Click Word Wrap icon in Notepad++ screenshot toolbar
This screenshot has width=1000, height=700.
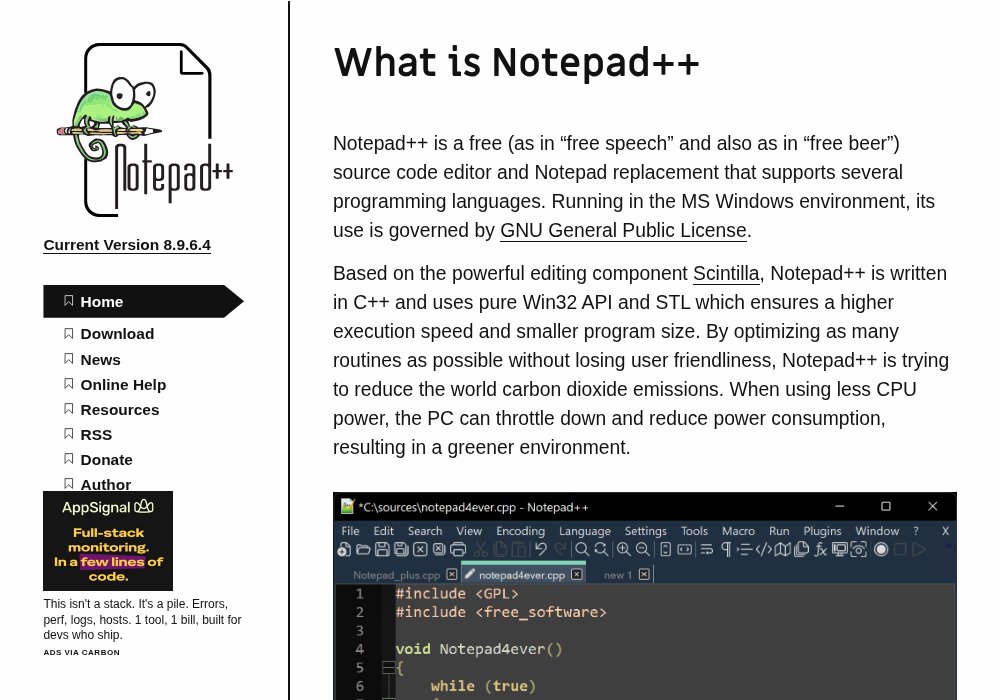[x=707, y=550]
